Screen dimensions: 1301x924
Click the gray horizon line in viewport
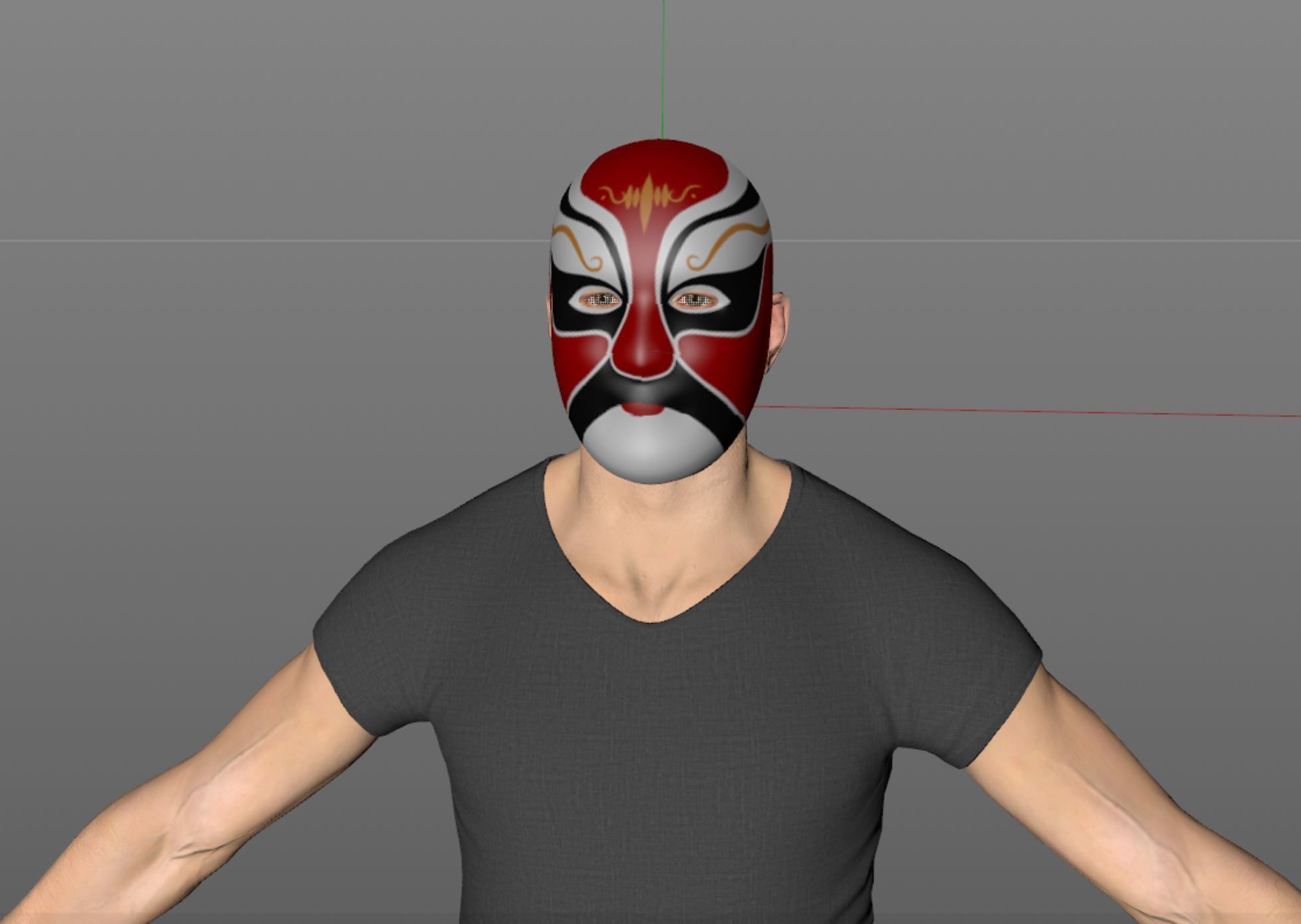[x=266, y=241]
